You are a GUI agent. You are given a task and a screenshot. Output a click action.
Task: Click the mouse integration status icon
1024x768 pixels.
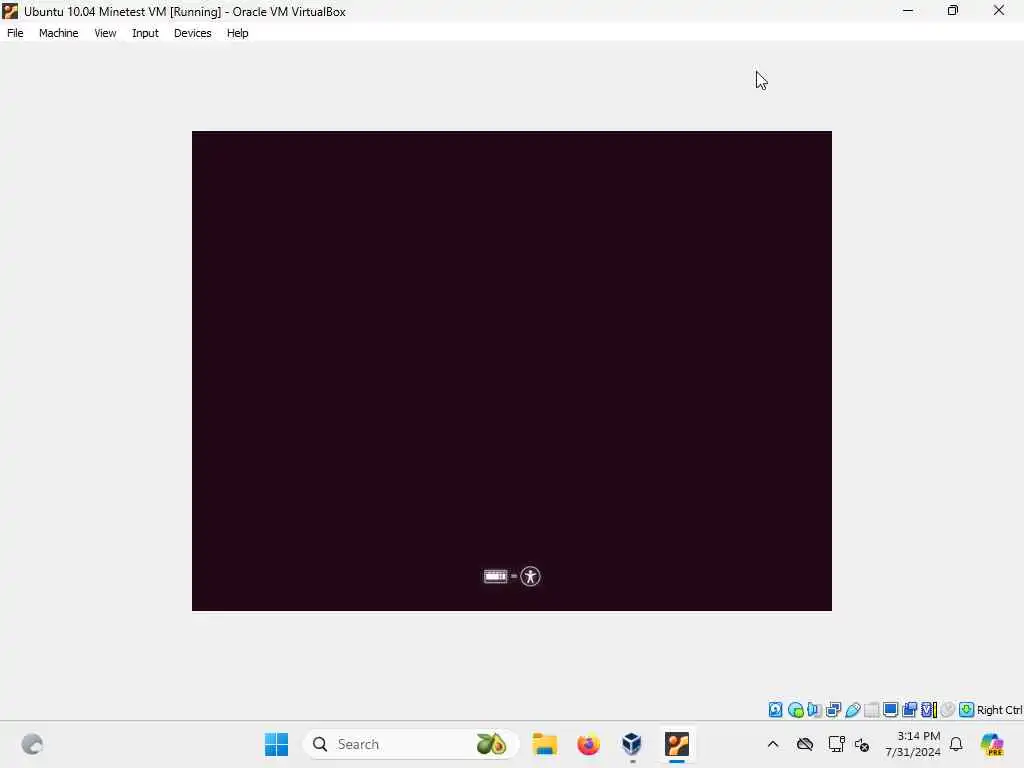click(x=948, y=709)
